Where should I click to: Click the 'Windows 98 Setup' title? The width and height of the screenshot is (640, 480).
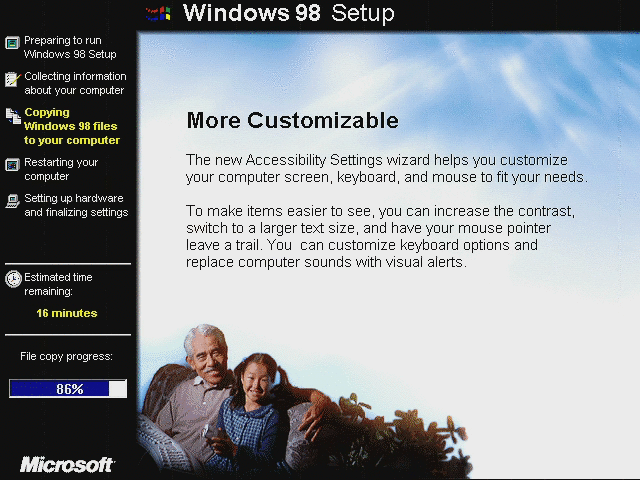click(289, 13)
